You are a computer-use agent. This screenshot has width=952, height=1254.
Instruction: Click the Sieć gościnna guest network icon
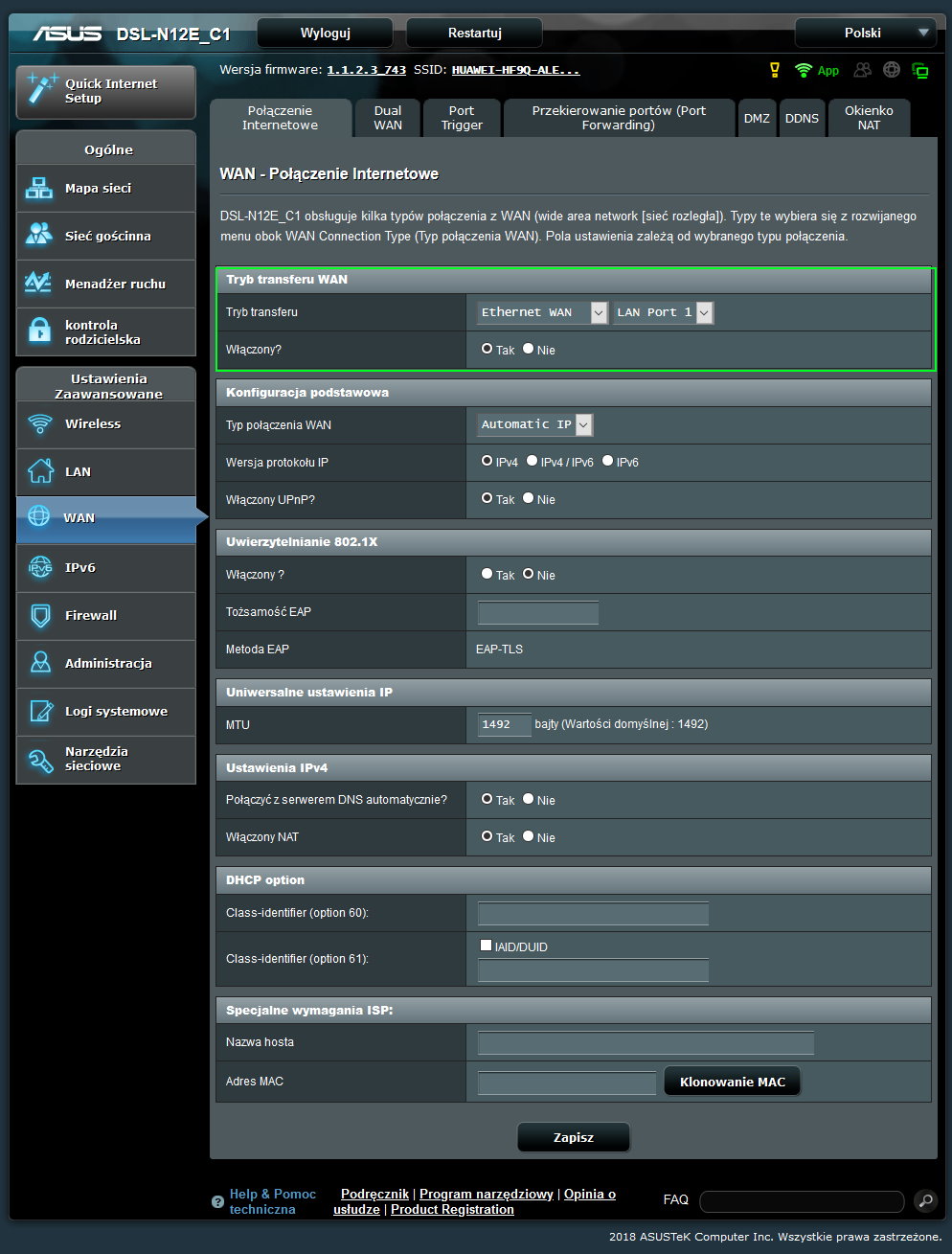click(x=39, y=235)
